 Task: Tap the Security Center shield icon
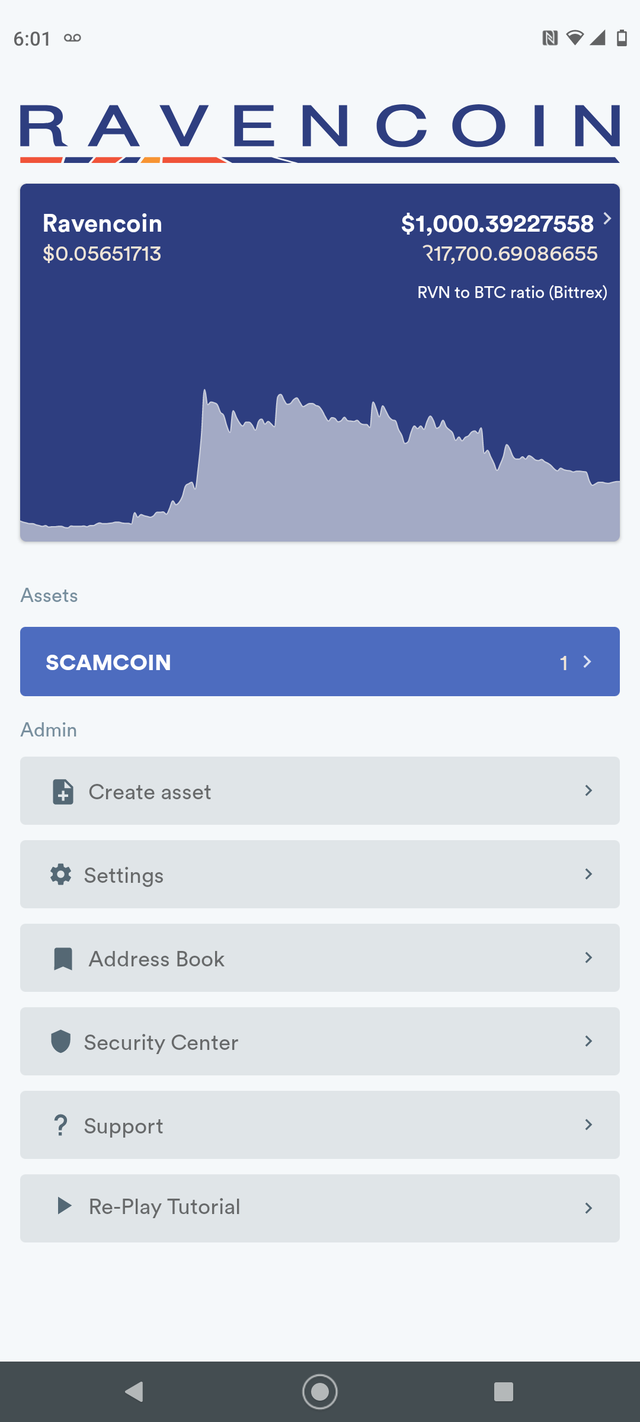[61, 1042]
